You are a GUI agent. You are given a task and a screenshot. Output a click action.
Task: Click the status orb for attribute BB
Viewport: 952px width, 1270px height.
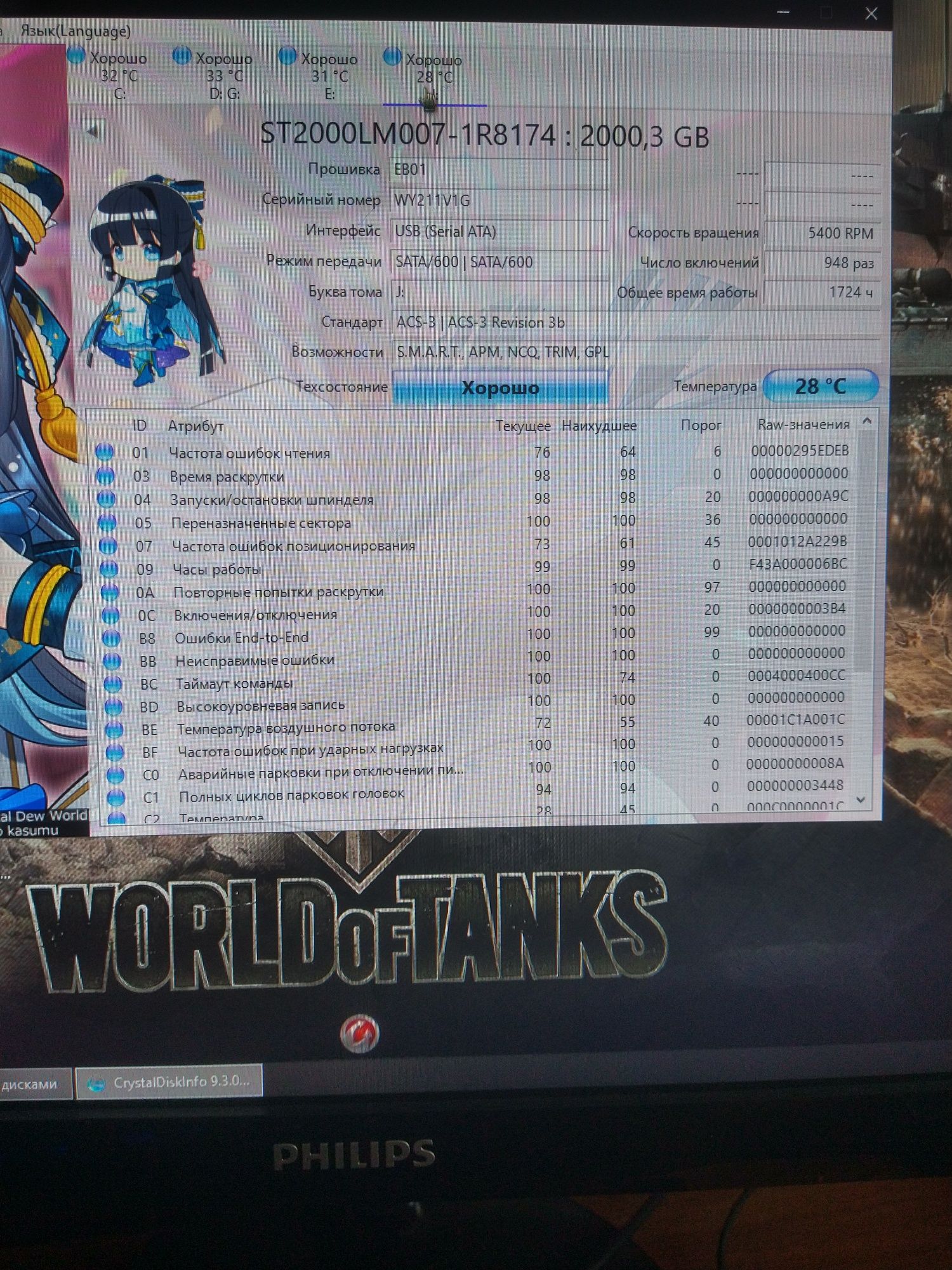point(112,662)
